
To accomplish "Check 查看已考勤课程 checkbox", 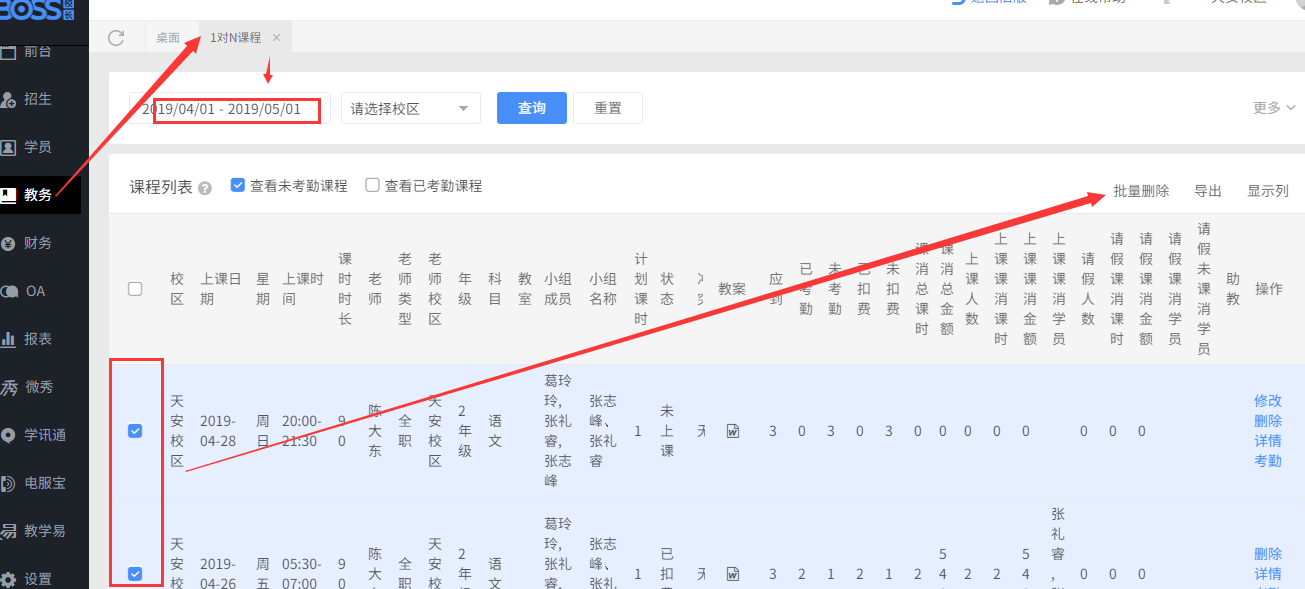I will pos(372,186).
